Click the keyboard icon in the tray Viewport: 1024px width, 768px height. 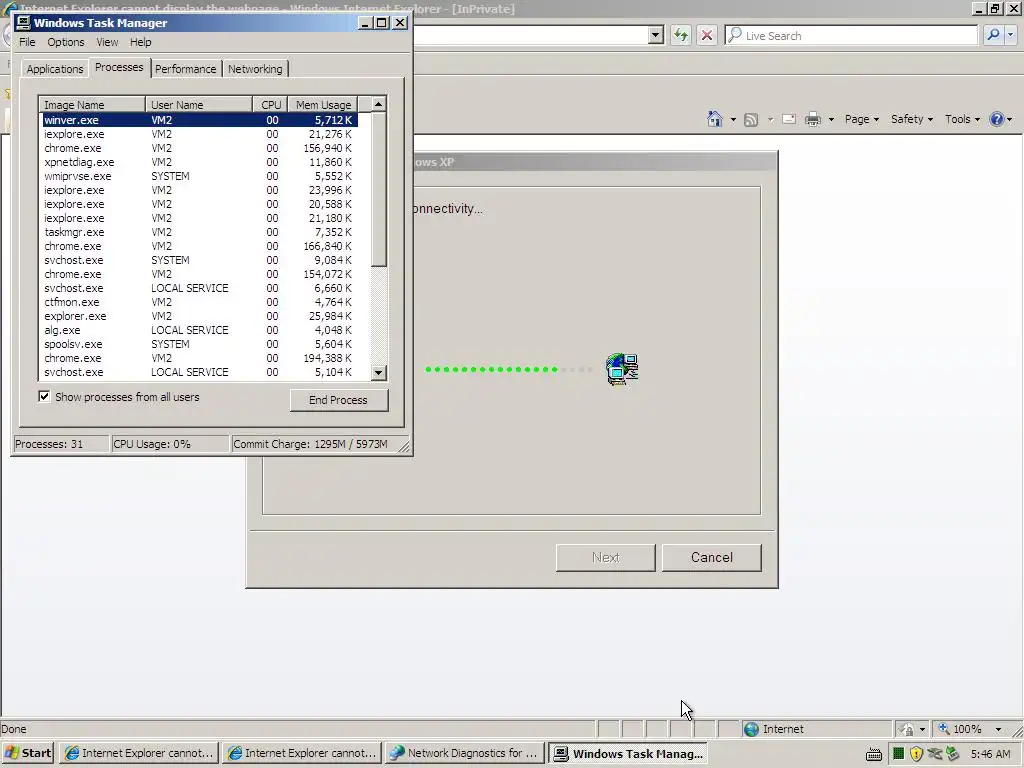coord(874,754)
